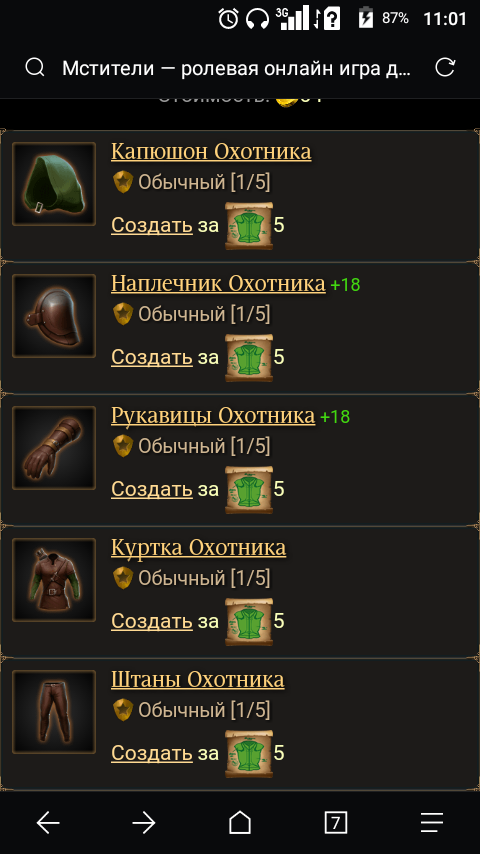Open the Наплечник Охотника link

[x=218, y=284]
